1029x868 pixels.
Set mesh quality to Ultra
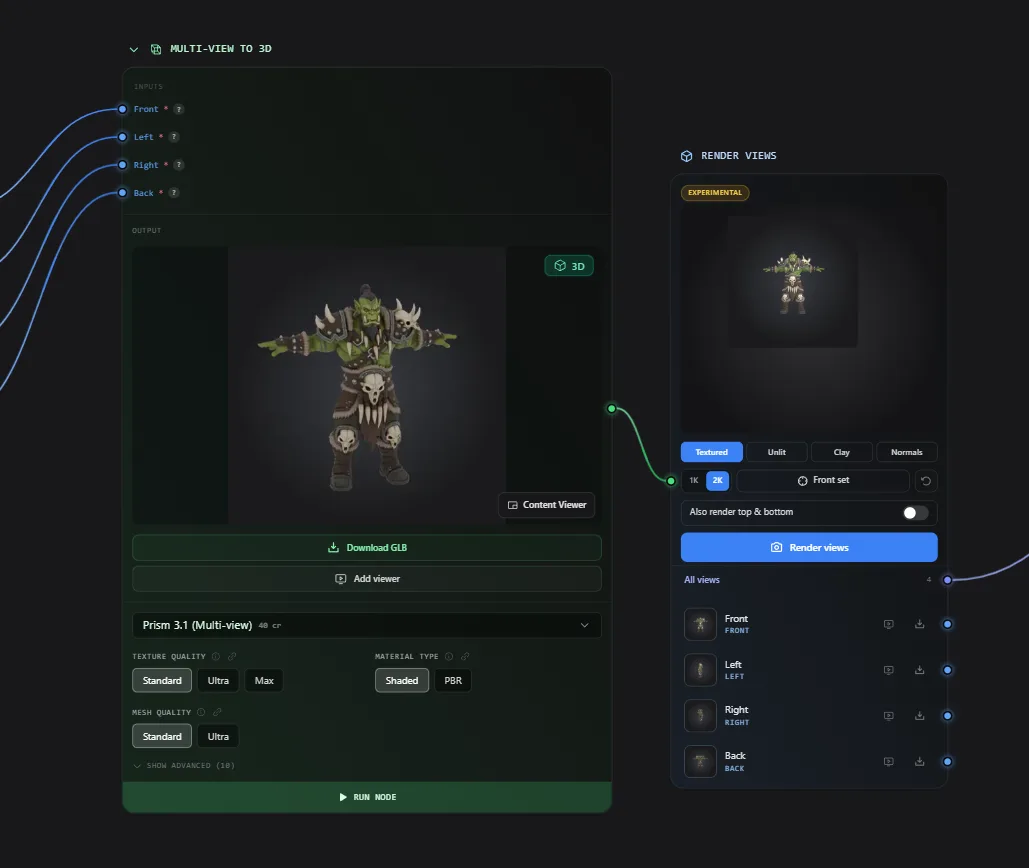point(219,736)
